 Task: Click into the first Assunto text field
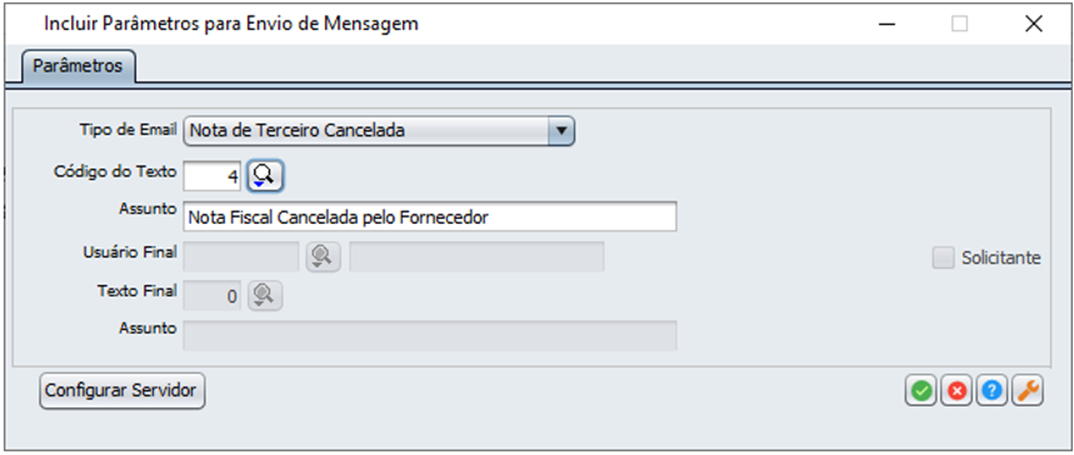430,217
